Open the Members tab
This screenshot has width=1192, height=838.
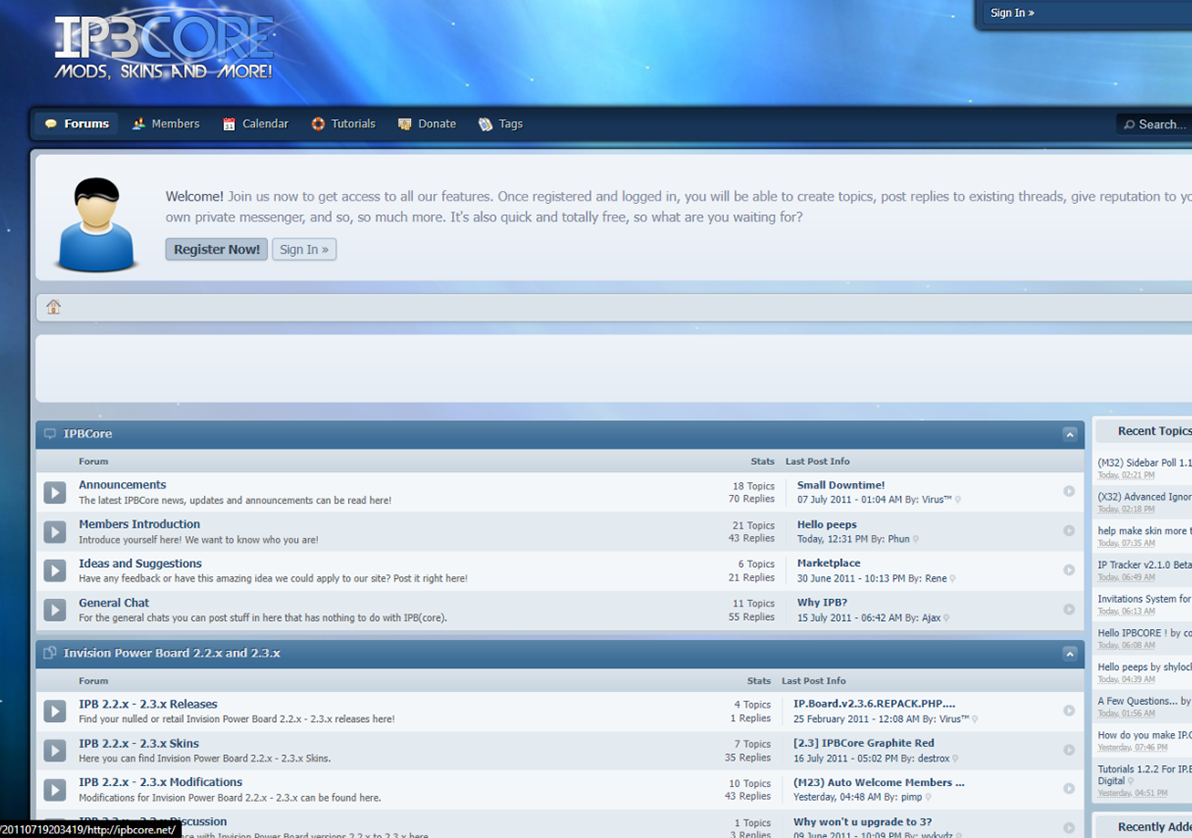tap(166, 124)
